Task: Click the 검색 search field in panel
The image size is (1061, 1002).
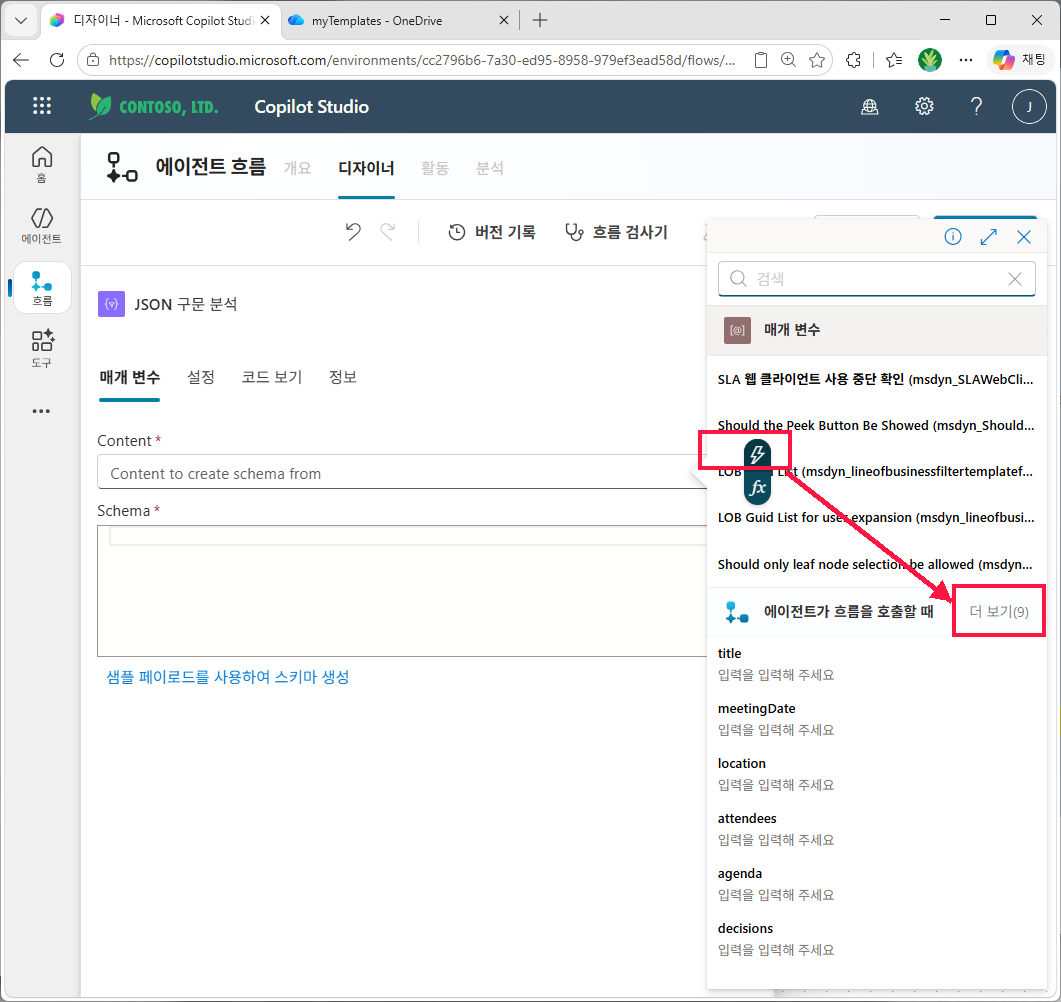Action: pos(876,279)
